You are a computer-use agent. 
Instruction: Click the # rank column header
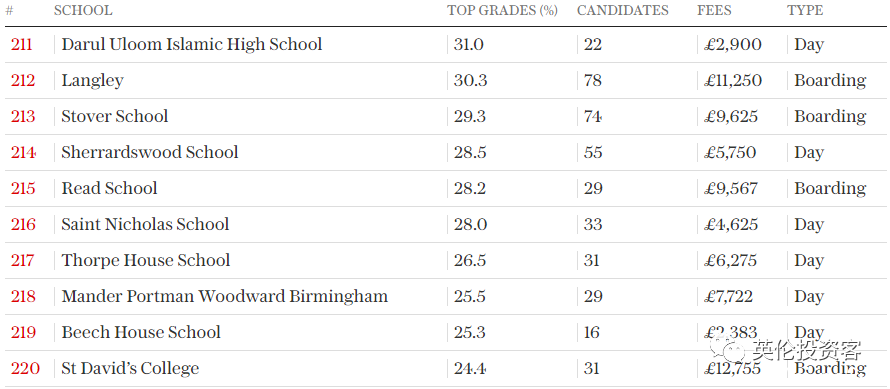point(9,10)
